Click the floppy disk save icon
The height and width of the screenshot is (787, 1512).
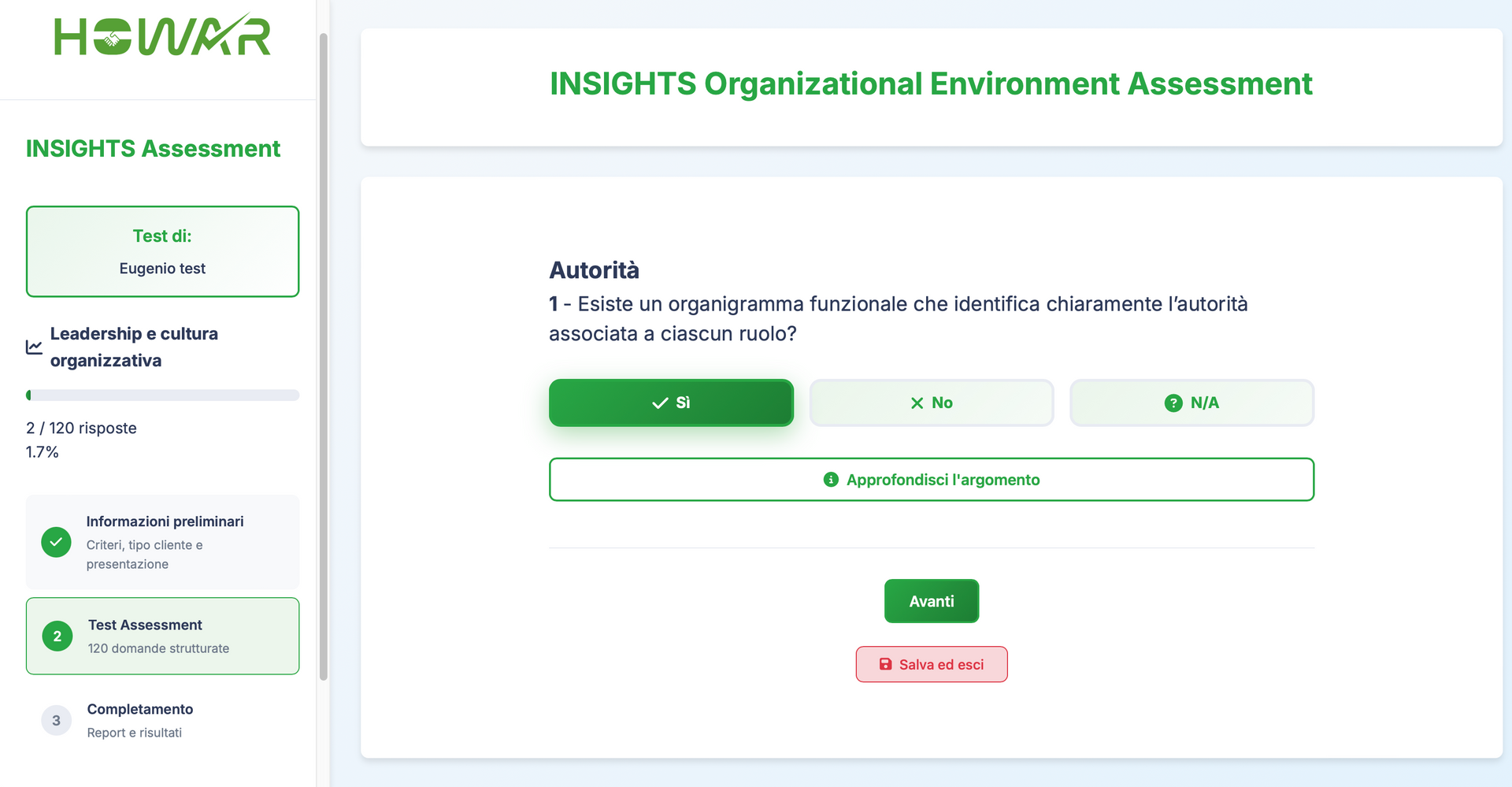(x=885, y=664)
